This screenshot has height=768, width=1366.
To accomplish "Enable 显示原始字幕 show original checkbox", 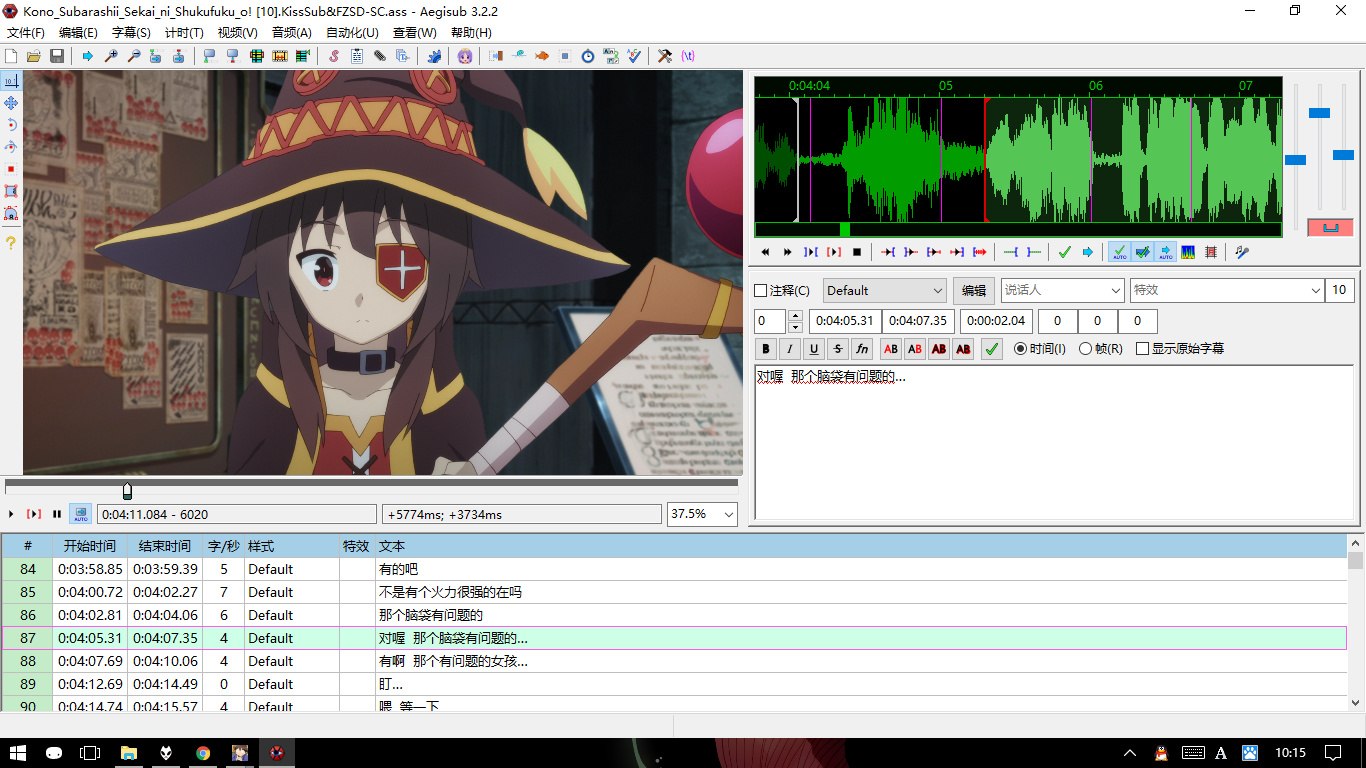I will point(1142,349).
